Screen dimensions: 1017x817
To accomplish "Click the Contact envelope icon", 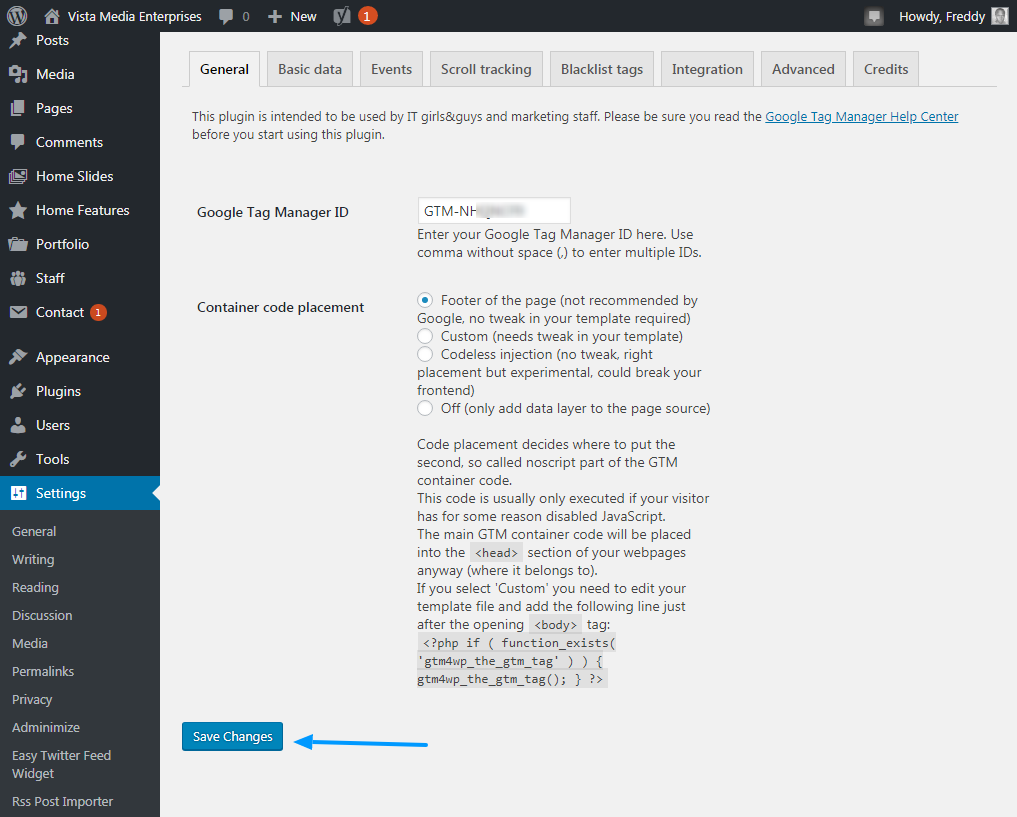I will pyautogui.click(x=18, y=313).
